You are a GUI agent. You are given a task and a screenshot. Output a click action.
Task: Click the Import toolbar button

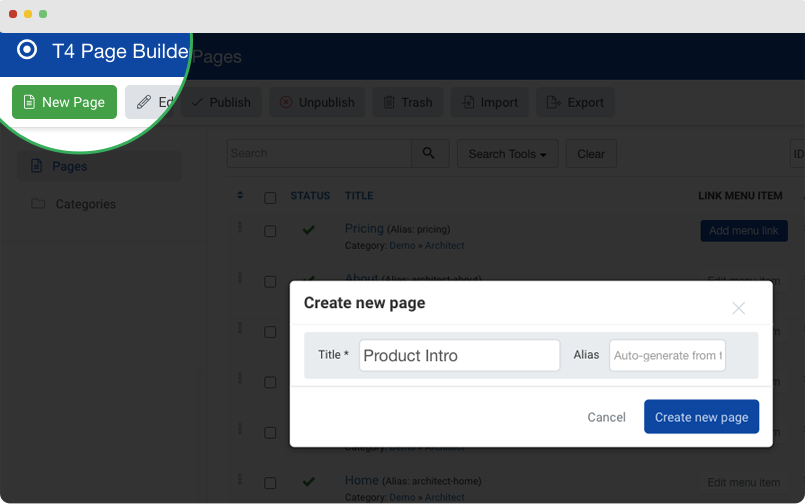coord(489,103)
